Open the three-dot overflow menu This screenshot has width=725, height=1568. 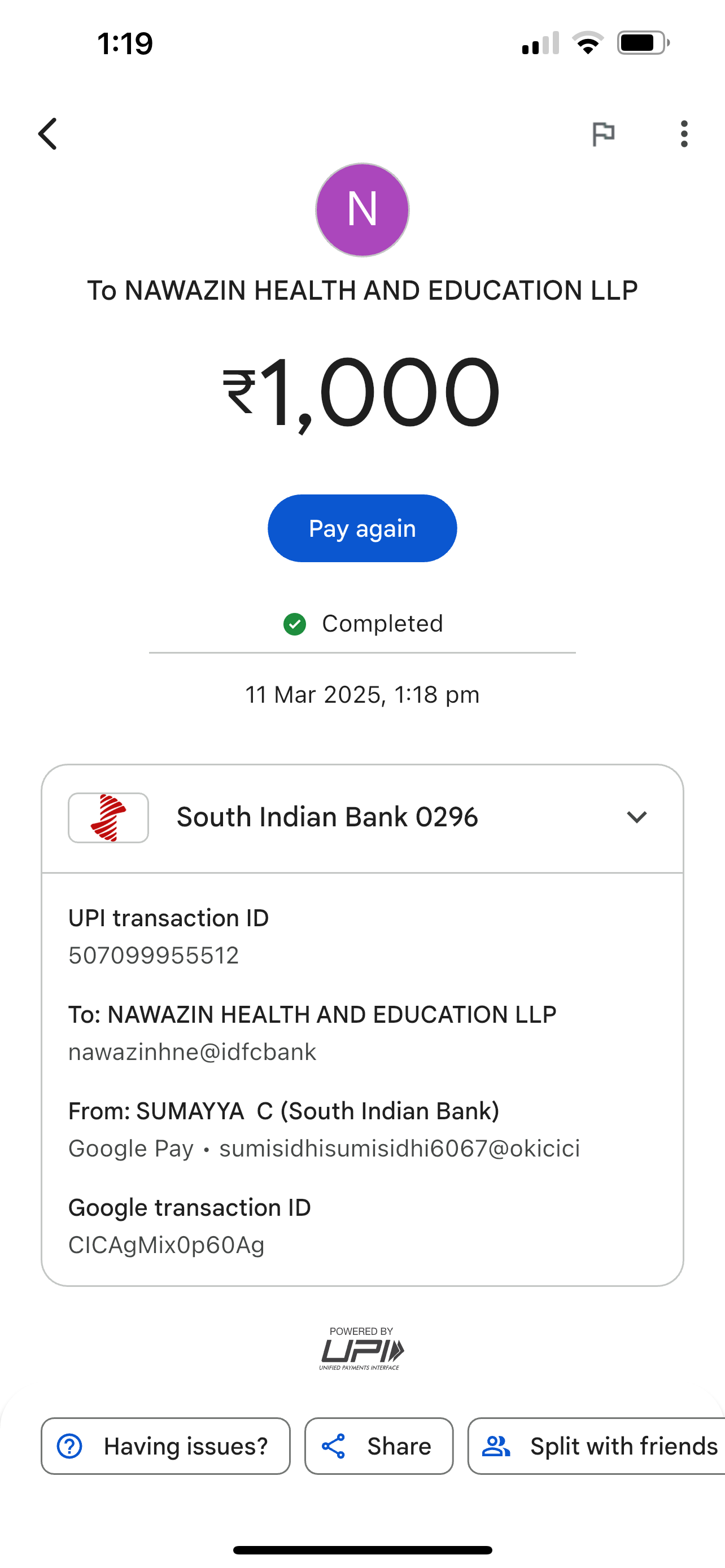(x=684, y=134)
